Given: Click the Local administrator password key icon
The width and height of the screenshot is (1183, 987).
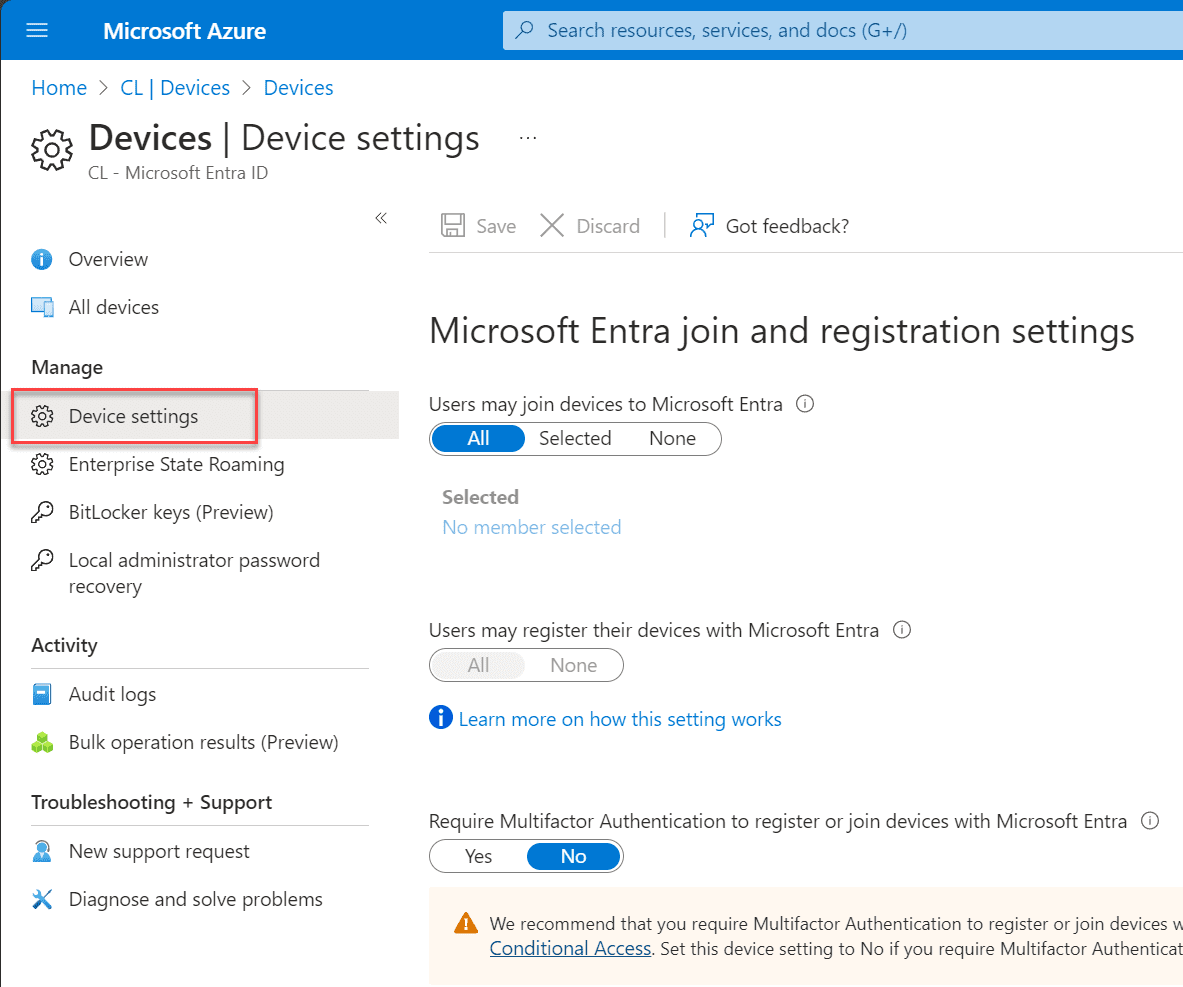Looking at the screenshot, I should pyautogui.click(x=42, y=560).
